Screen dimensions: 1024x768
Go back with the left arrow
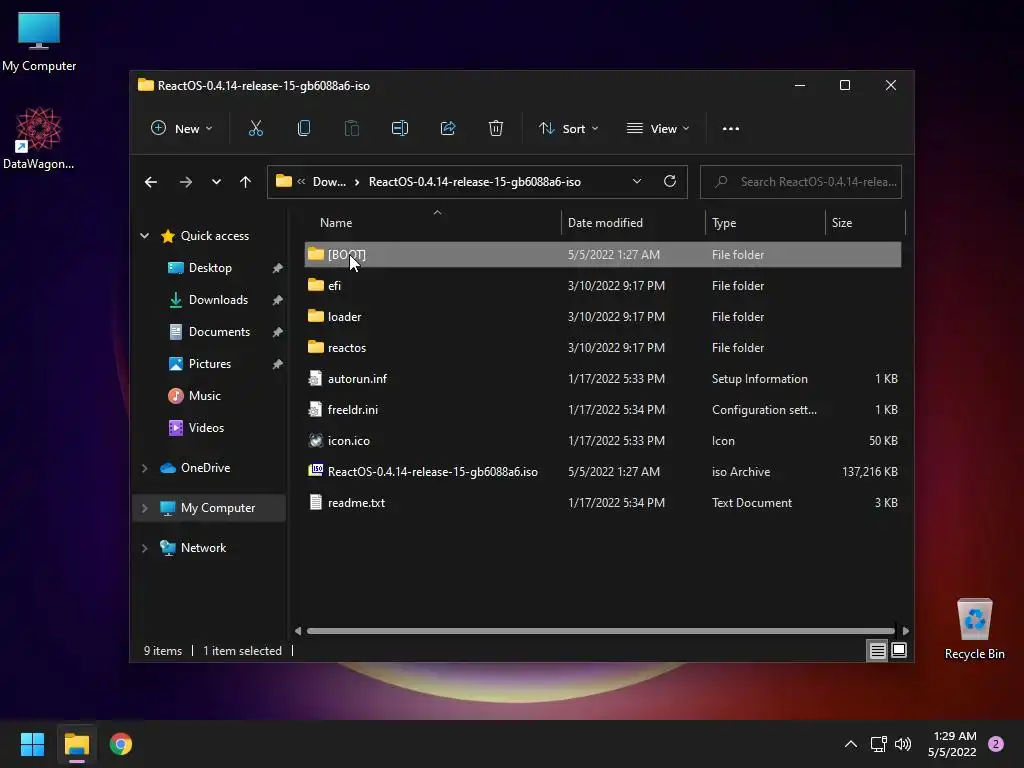pos(151,182)
